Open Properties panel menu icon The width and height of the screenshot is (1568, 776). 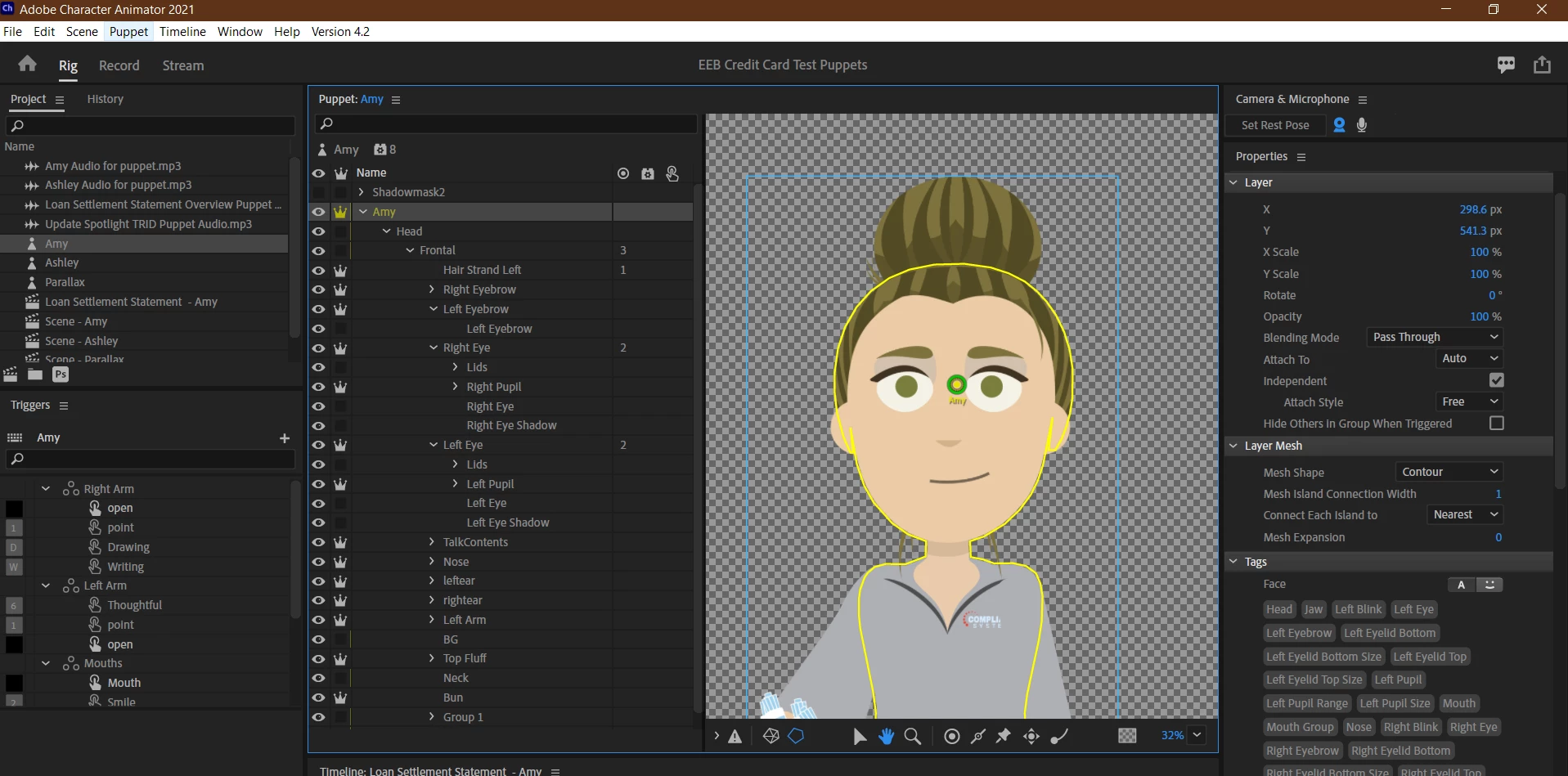[1301, 157]
